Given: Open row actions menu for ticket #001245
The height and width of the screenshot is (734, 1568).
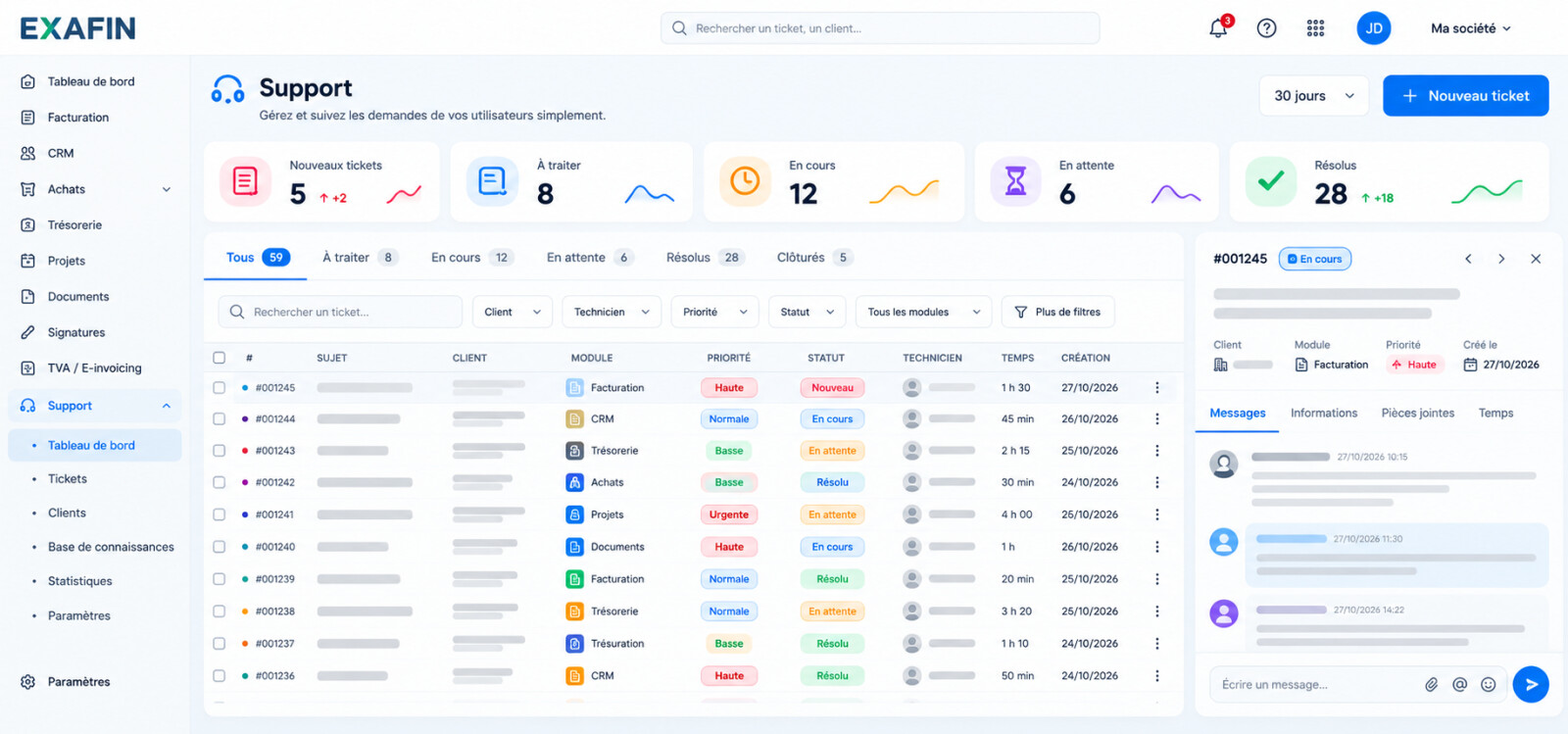Looking at the screenshot, I should tap(1157, 388).
